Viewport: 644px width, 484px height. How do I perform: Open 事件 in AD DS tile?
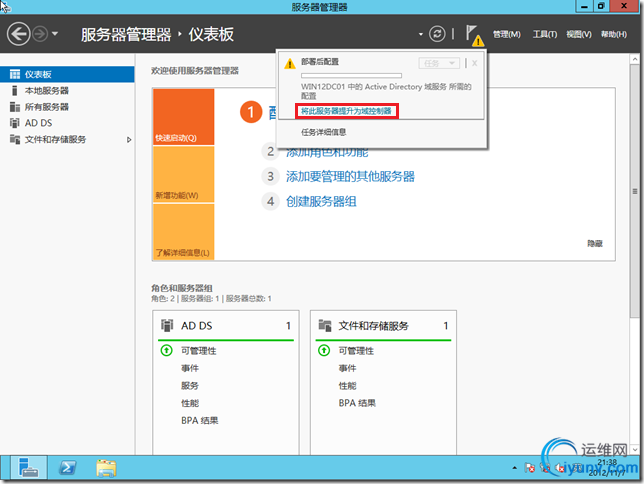(x=190, y=368)
